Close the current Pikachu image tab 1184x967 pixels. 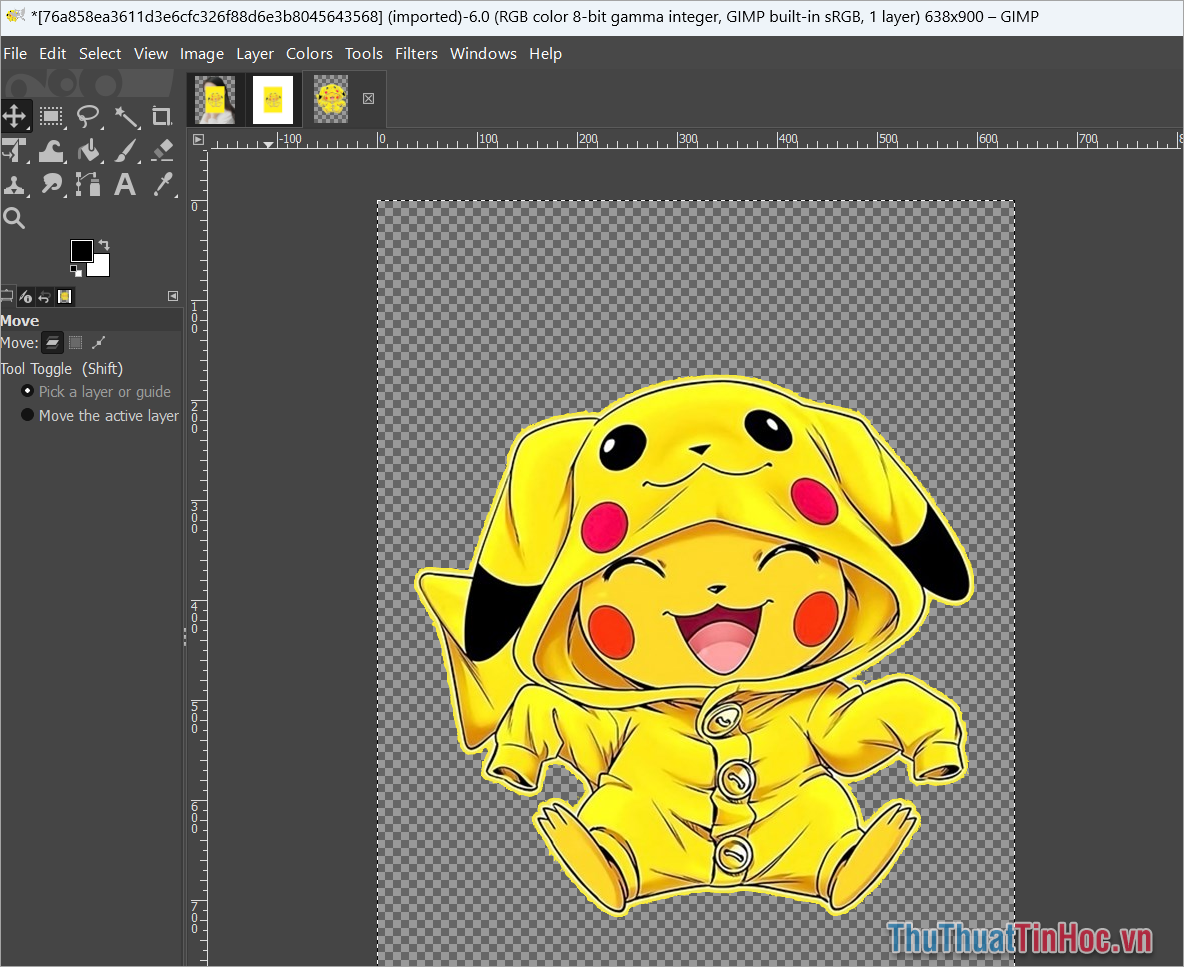click(368, 99)
